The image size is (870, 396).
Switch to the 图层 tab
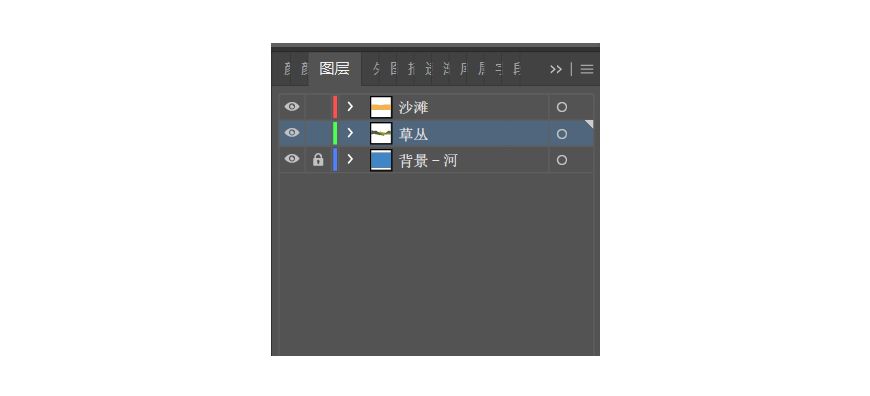pyautogui.click(x=335, y=69)
